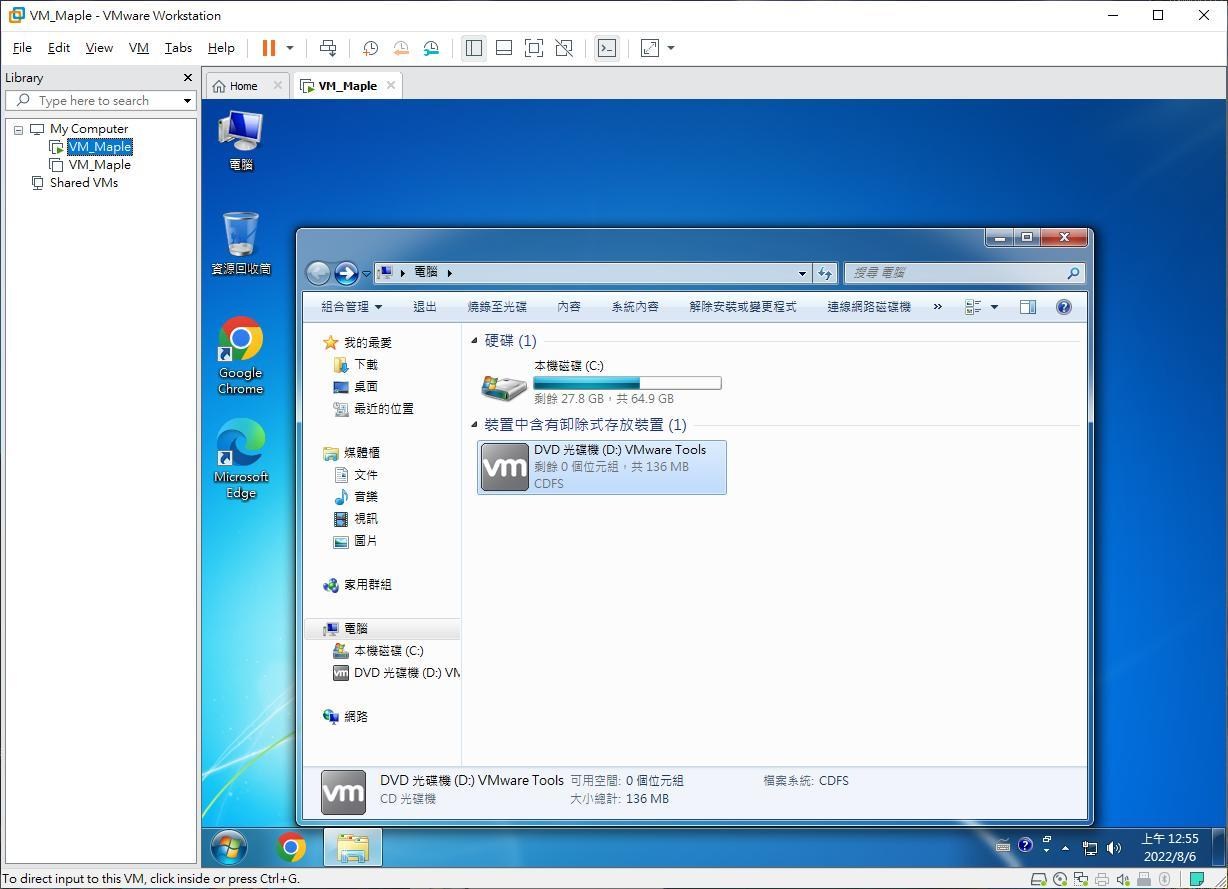The width and height of the screenshot is (1228, 889).
Task: Take a snapshot of the VM
Action: point(370,47)
